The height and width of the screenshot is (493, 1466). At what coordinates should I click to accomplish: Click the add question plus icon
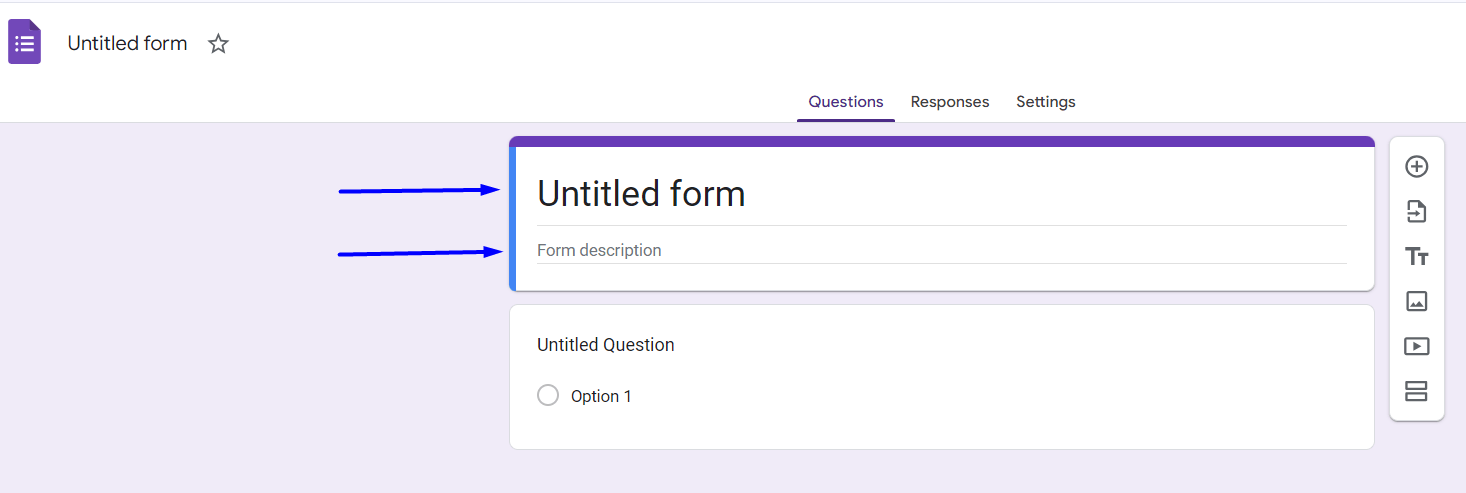1416,167
